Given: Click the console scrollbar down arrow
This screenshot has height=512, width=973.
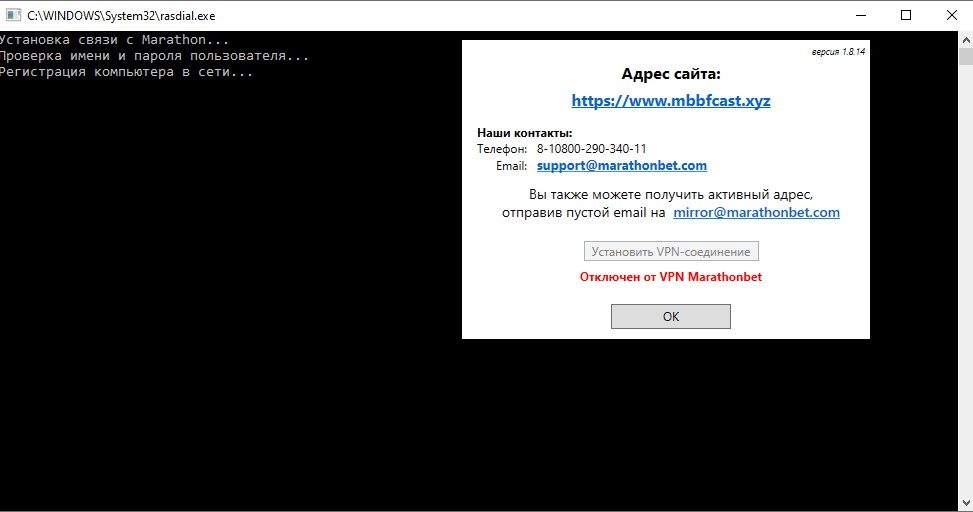Looking at the screenshot, I should [966, 503].
